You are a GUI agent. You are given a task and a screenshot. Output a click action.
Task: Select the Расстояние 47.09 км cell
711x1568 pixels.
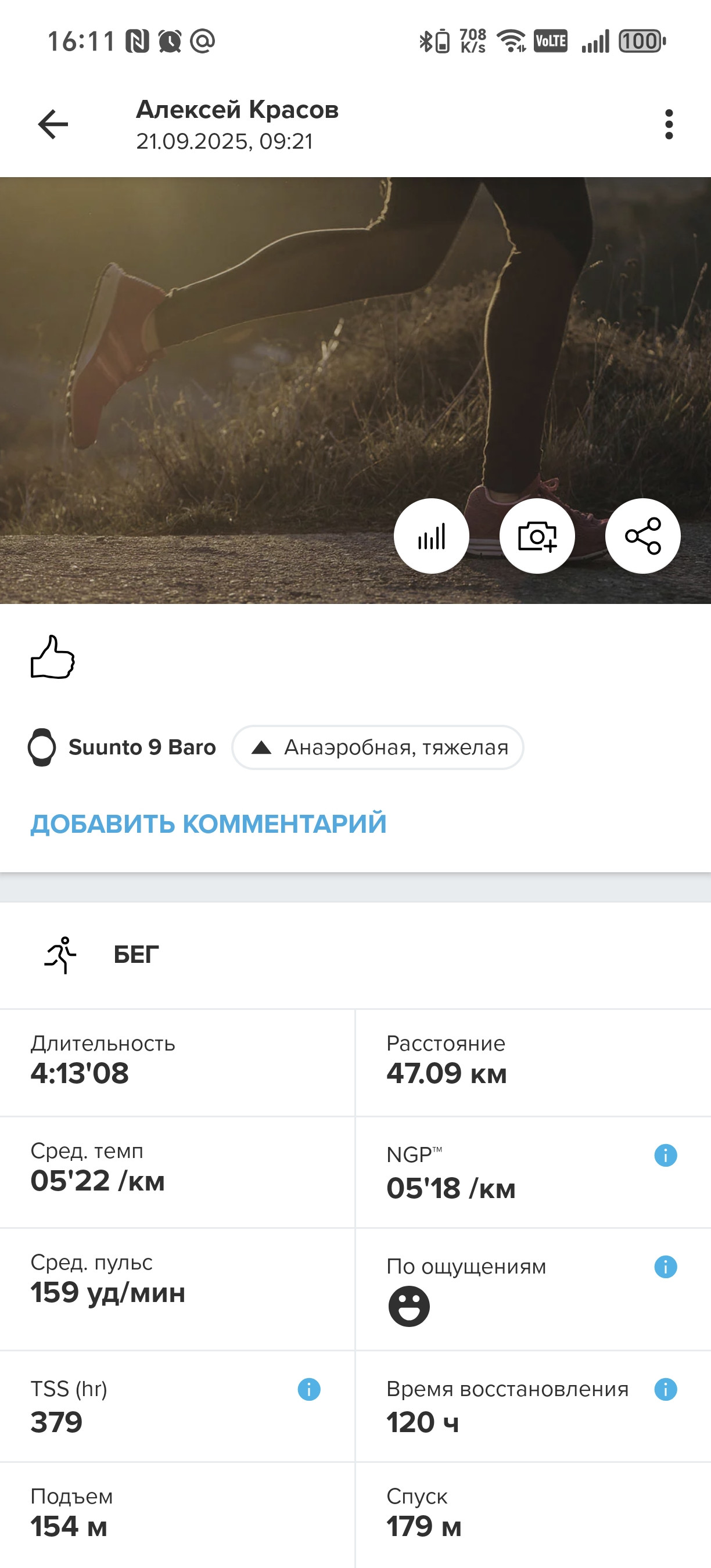533,1063
